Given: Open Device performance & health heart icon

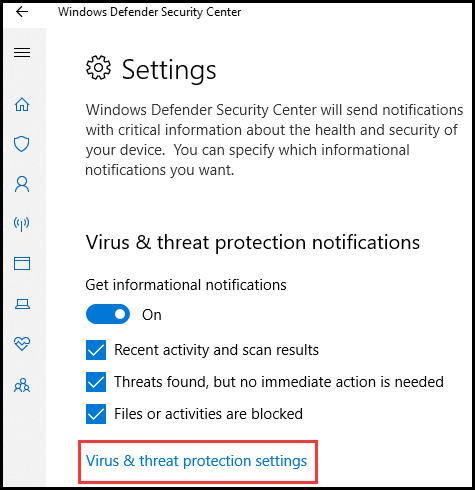Looking at the screenshot, I should [22, 343].
